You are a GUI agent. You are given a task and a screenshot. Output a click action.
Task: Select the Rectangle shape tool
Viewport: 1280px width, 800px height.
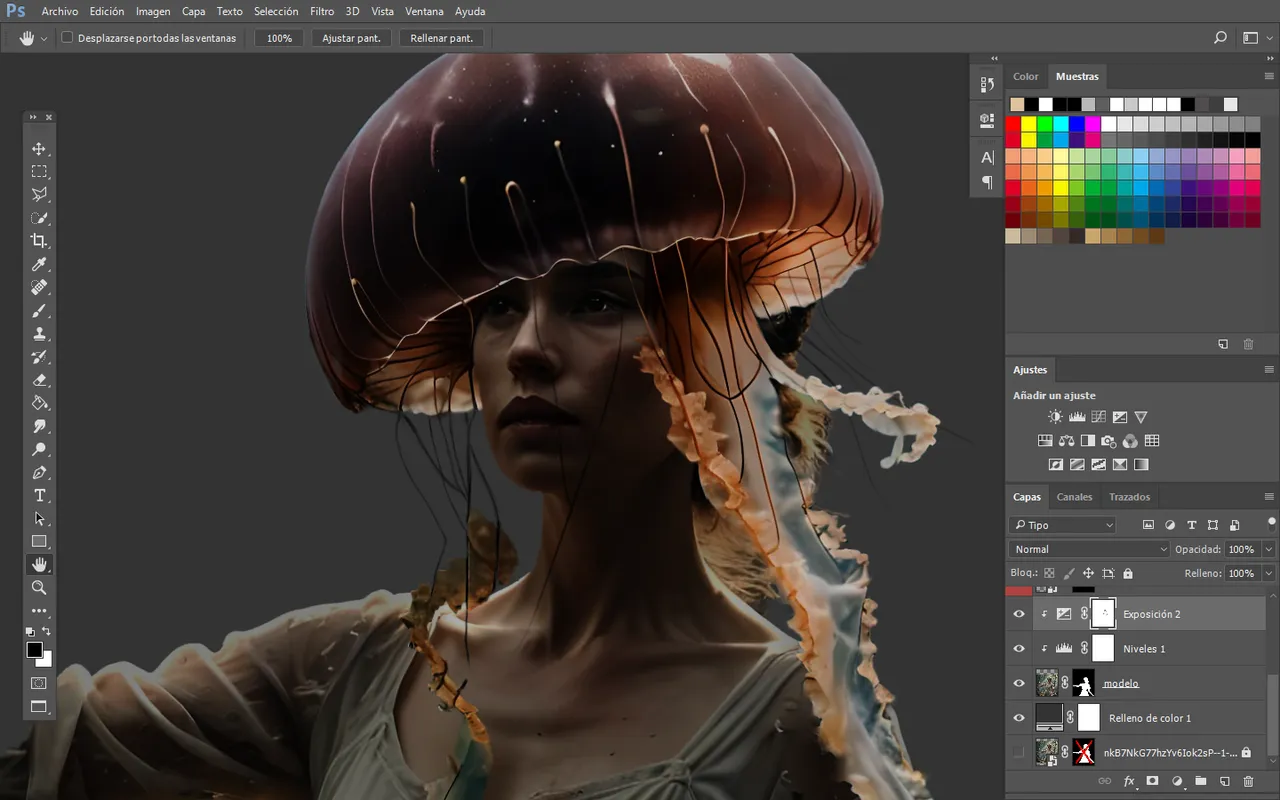click(x=39, y=541)
